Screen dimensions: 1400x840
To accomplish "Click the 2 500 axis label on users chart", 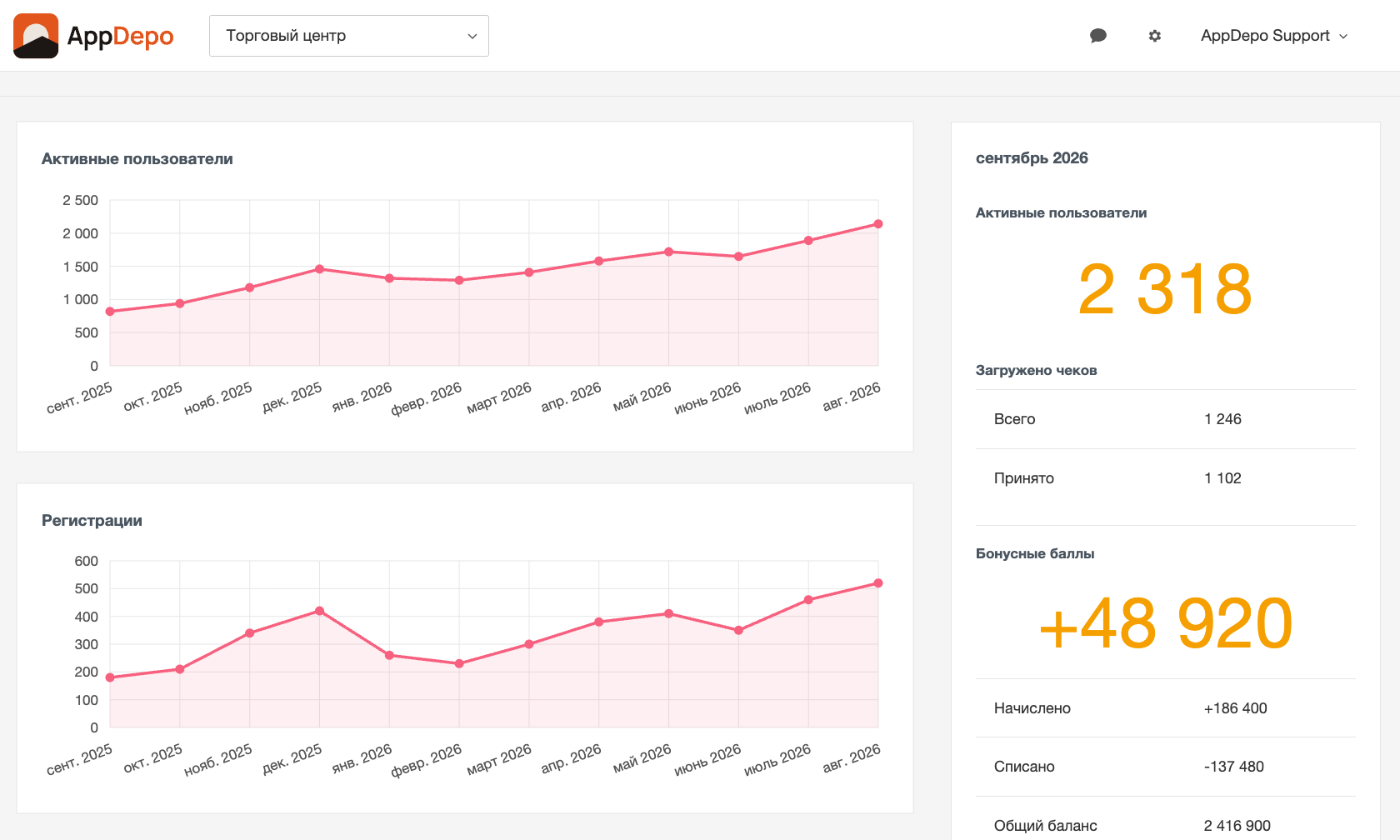I will (80, 200).
